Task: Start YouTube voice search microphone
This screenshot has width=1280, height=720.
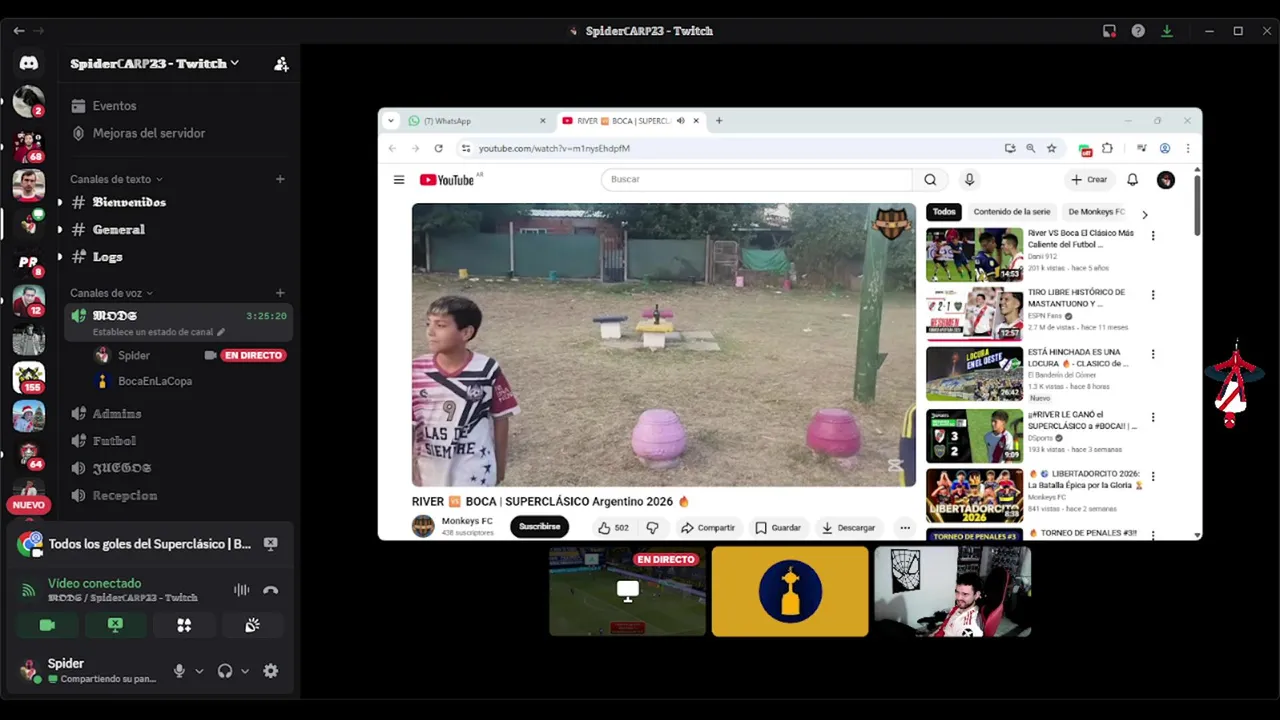Action: 968,179
